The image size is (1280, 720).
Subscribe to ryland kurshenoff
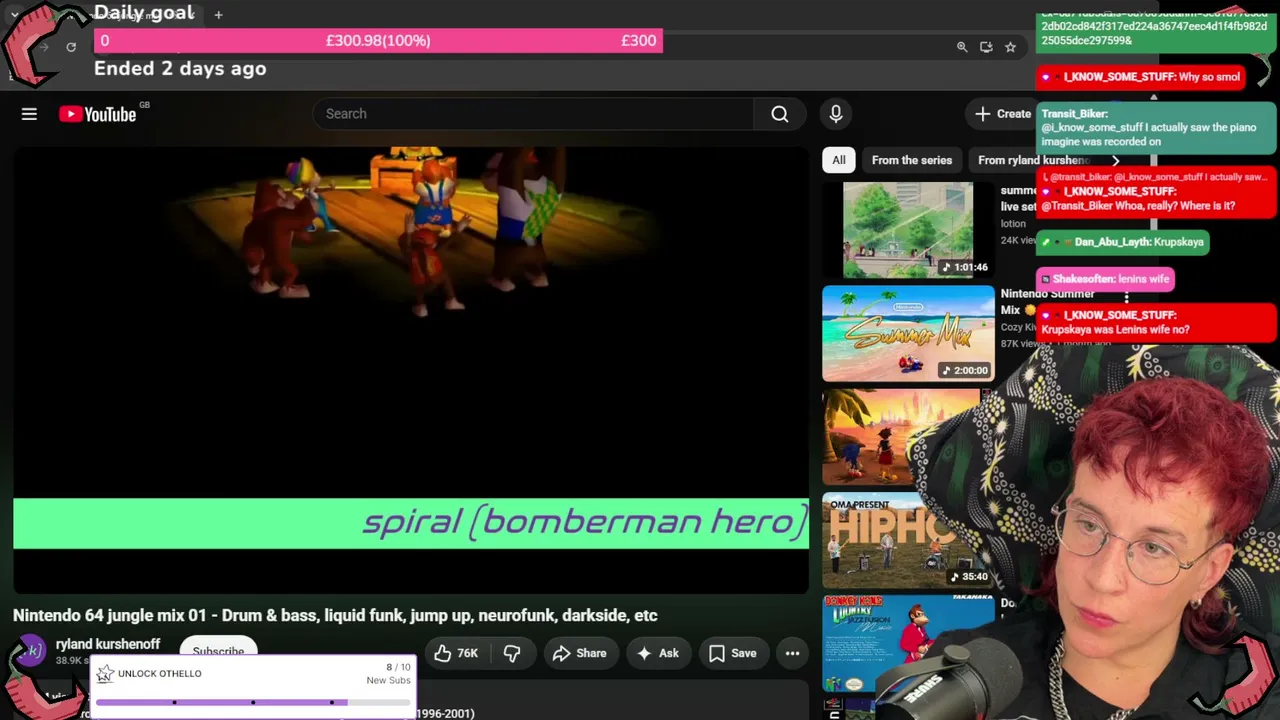[x=218, y=651]
